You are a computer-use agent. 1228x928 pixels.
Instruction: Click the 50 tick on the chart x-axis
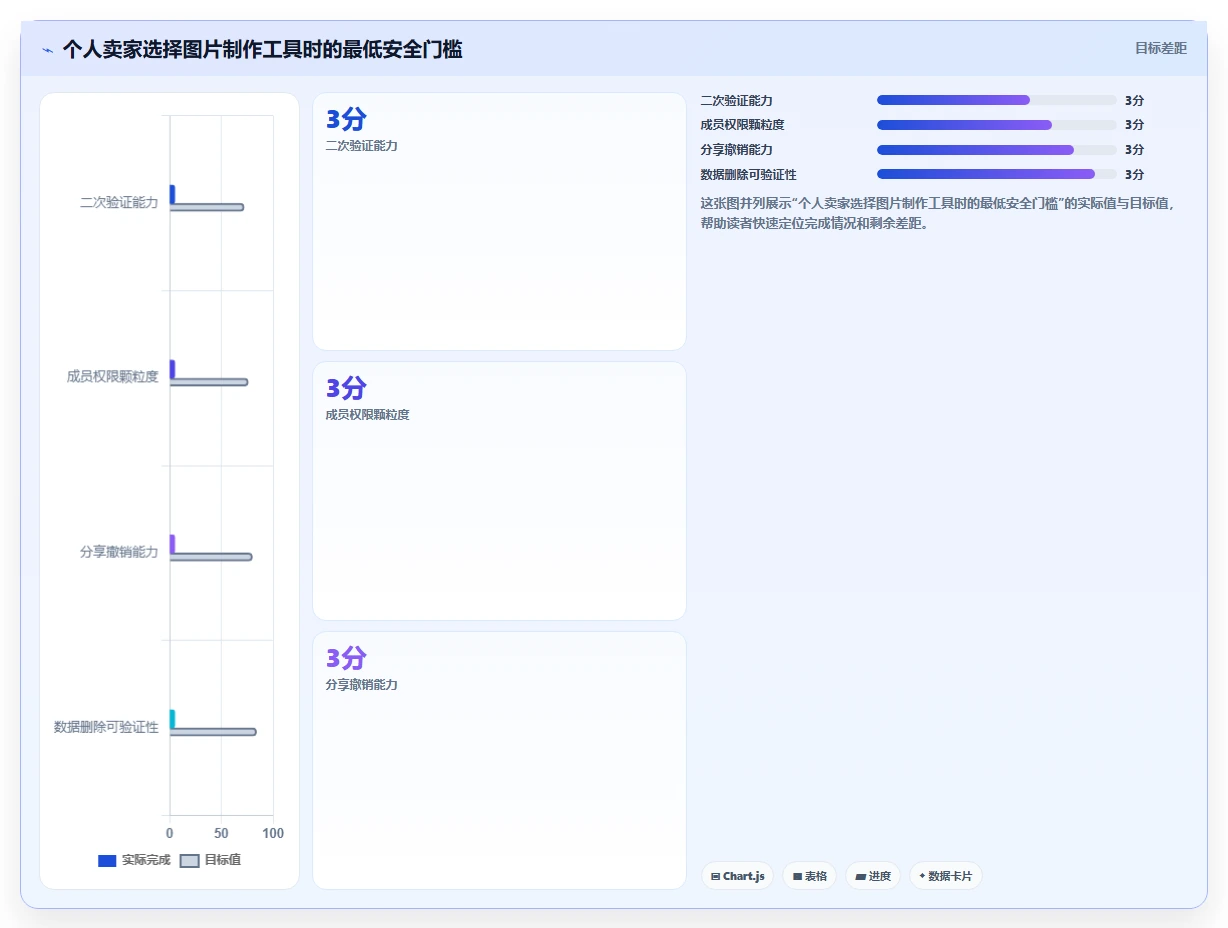point(221,833)
